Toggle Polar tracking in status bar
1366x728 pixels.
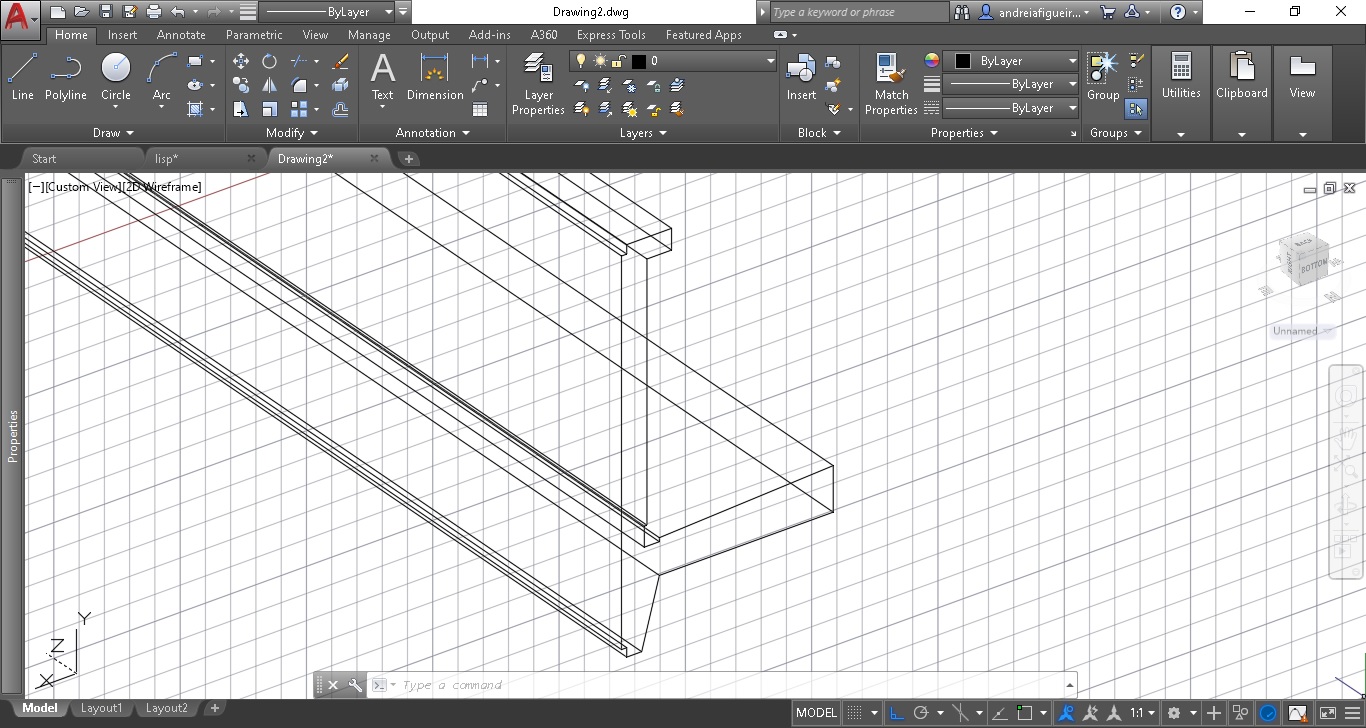[921, 713]
